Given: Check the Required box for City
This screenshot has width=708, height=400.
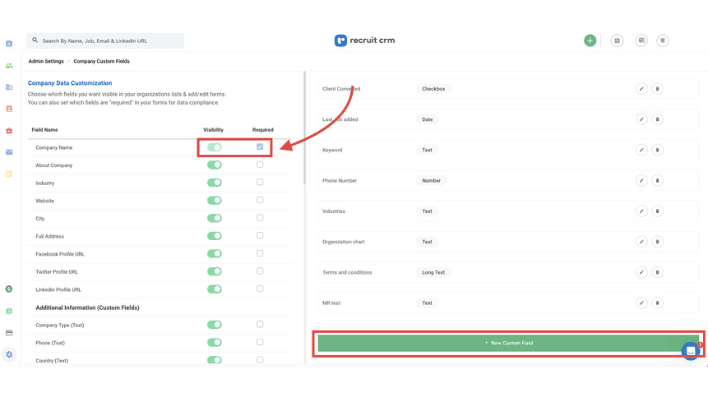Looking at the screenshot, I should pyautogui.click(x=260, y=218).
